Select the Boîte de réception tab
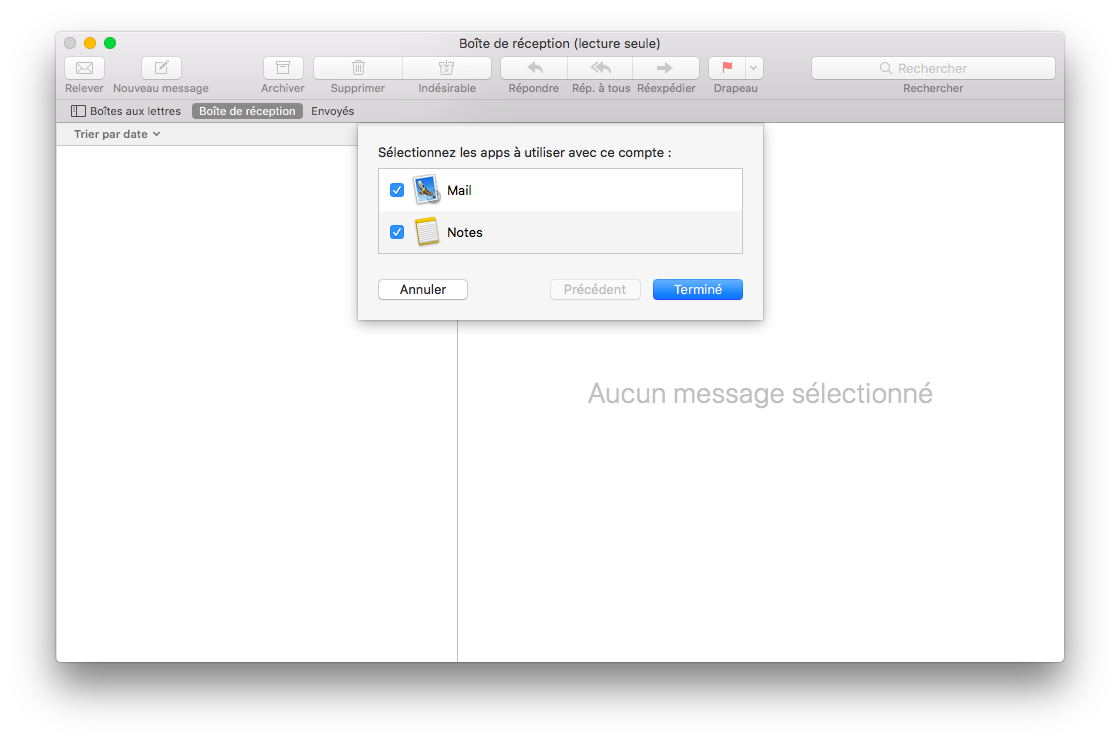The image size is (1120, 742). click(247, 111)
